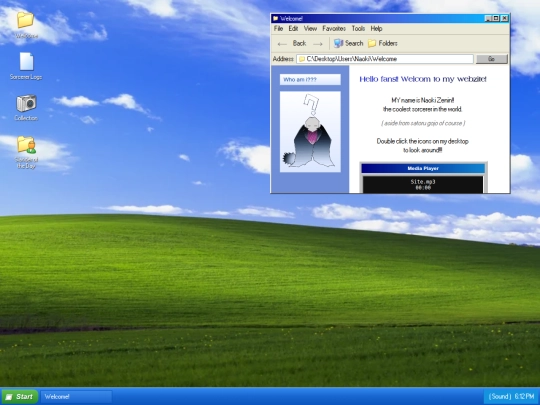This screenshot has height=405, width=540.
Task: Open the File menu
Action: pyautogui.click(x=278, y=29)
